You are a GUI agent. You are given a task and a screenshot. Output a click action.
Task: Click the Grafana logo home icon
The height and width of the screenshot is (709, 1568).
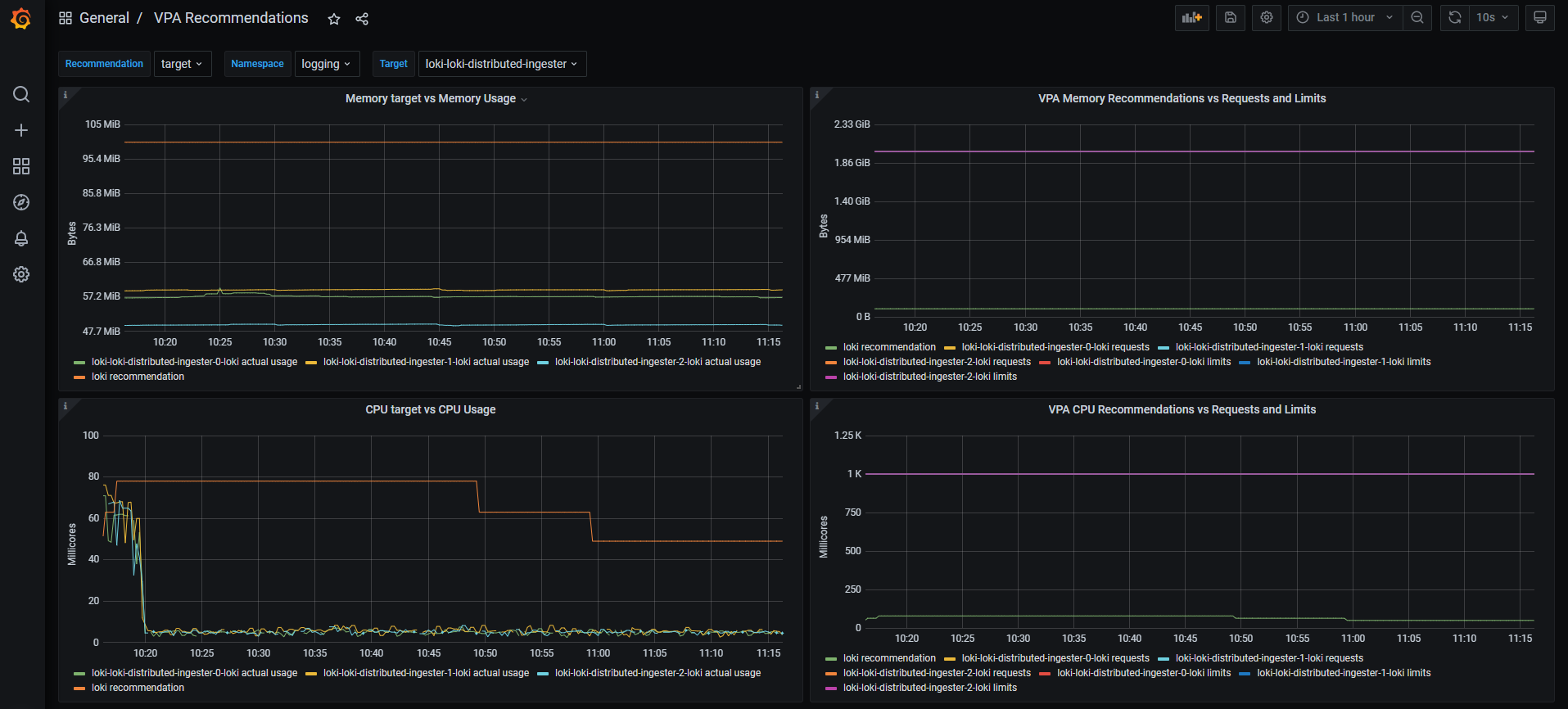pyautogui.click(x=21, y=18)
